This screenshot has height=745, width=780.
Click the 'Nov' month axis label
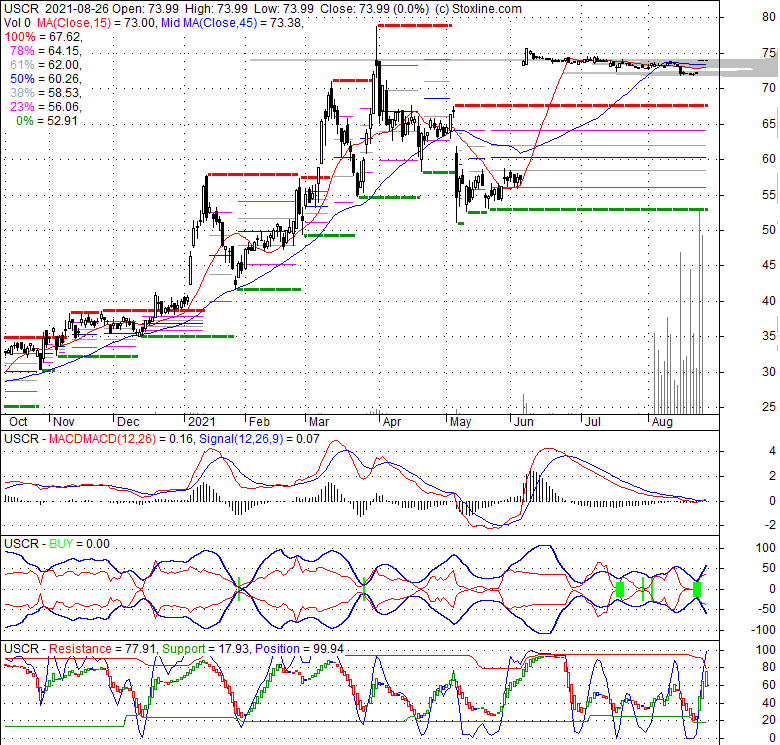pyautogui.click(x=64, y=422)
